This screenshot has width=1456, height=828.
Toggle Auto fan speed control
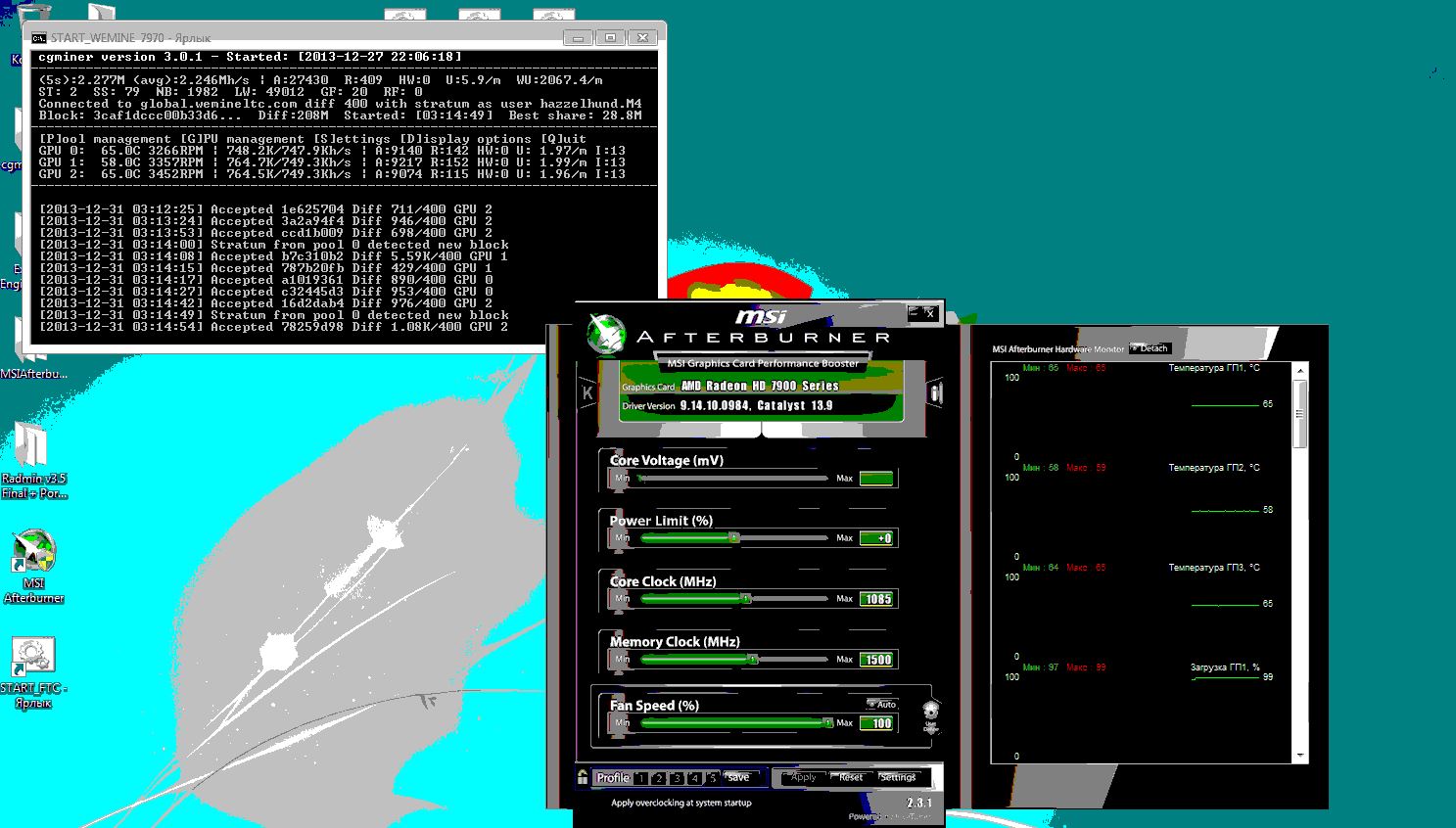(x=881, y=704)
